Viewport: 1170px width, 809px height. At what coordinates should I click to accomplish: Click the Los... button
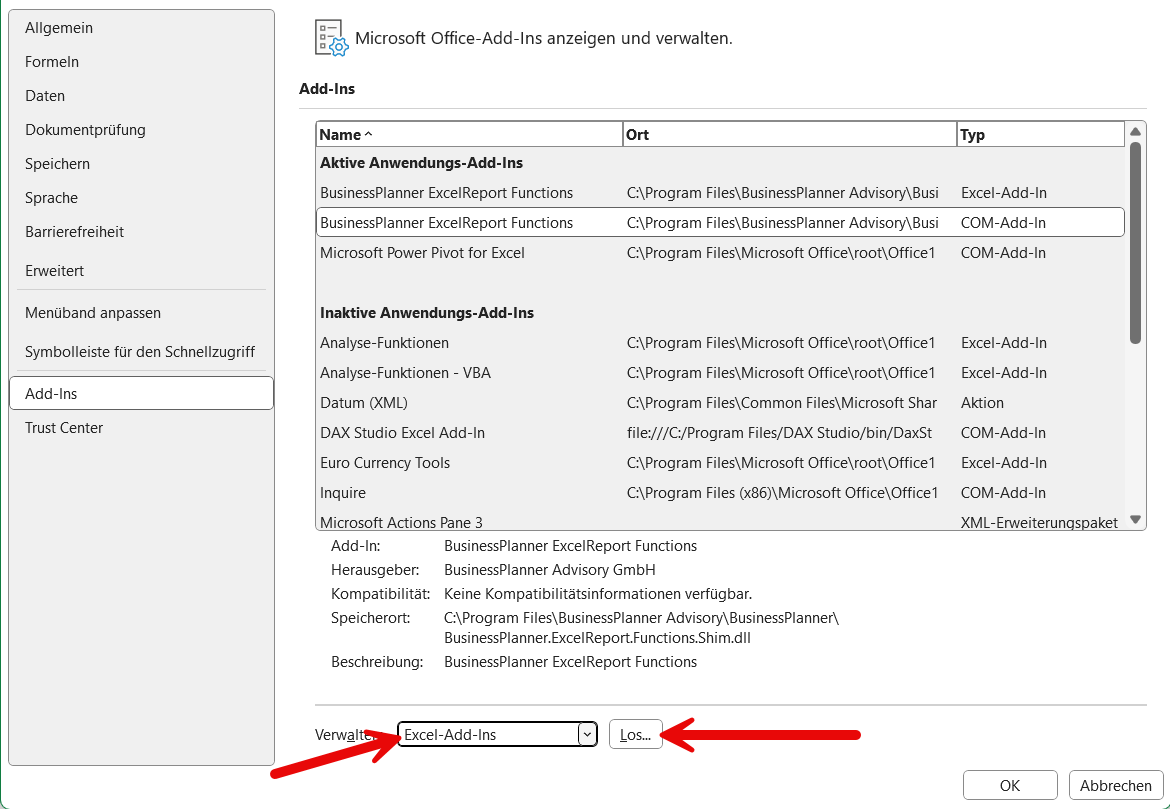coord(635,735)
